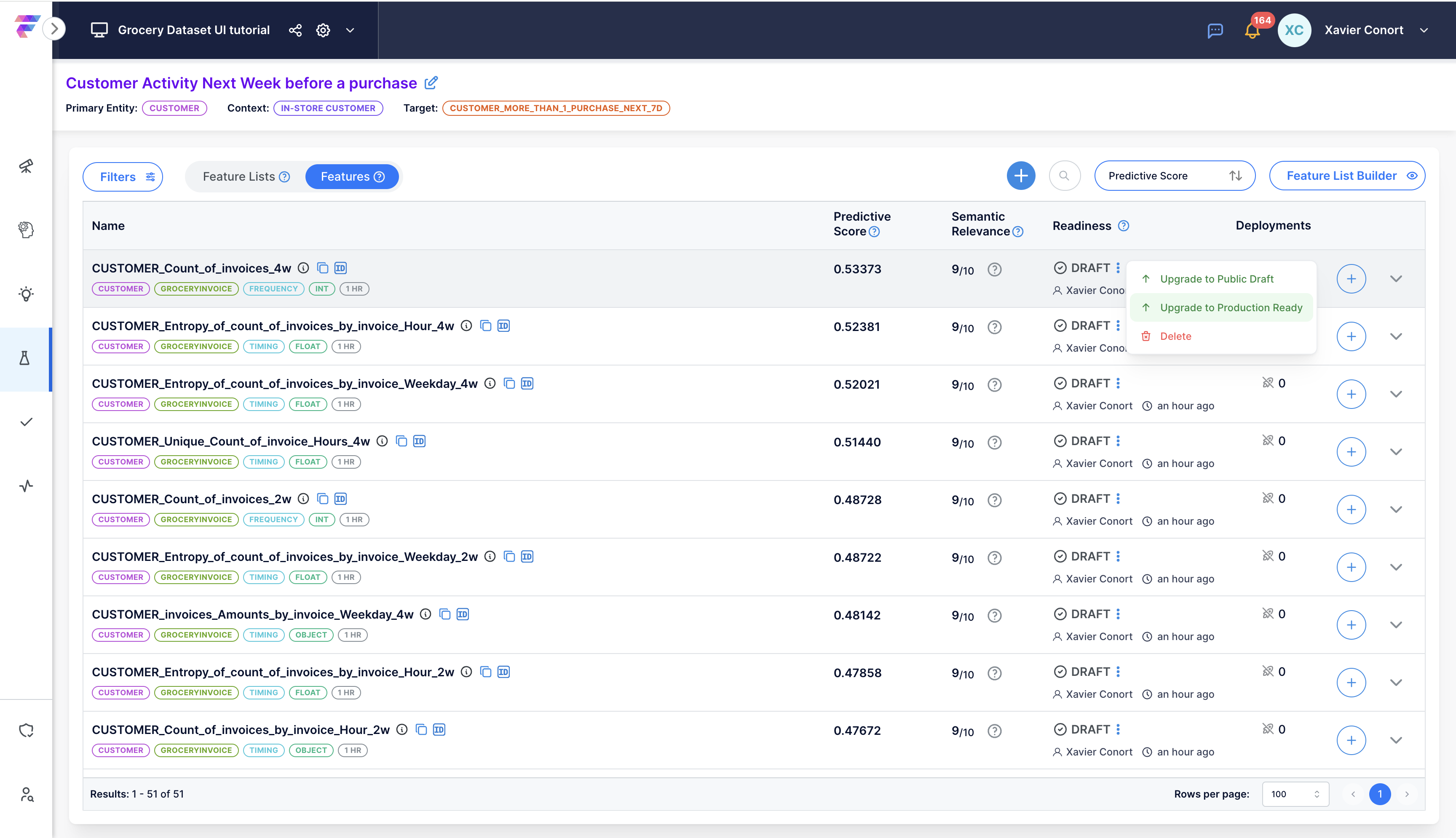Open Rows per page 100 dropdown

click(x=1295, y=794)
